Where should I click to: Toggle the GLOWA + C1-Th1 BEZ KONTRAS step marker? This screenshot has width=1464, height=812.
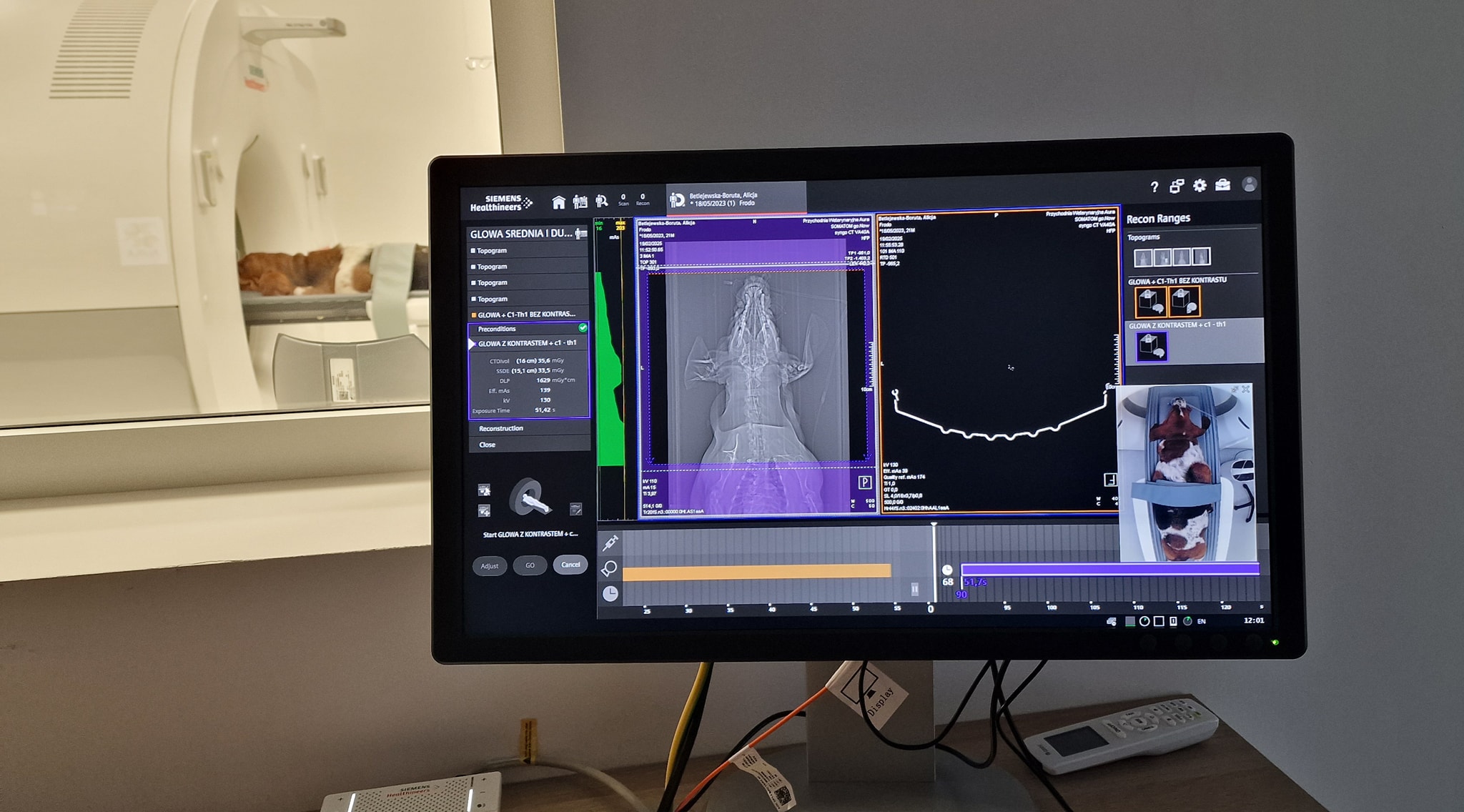tap(473, 315)
